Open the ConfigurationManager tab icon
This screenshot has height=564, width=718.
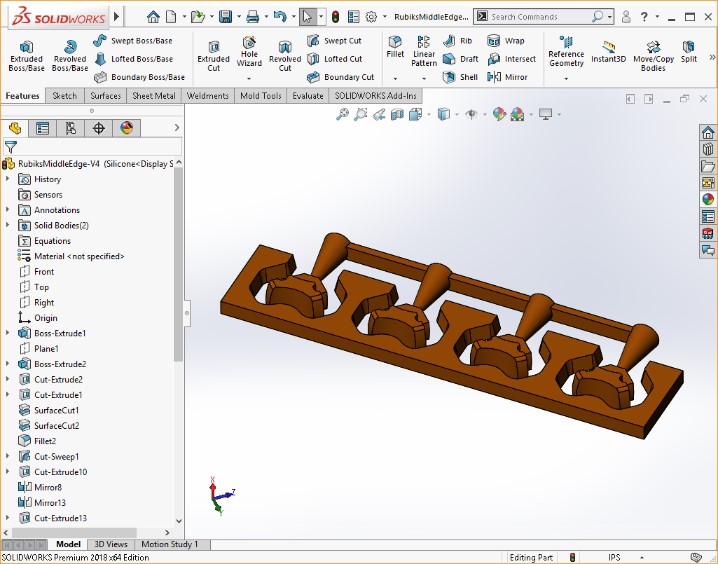[71, 128]
